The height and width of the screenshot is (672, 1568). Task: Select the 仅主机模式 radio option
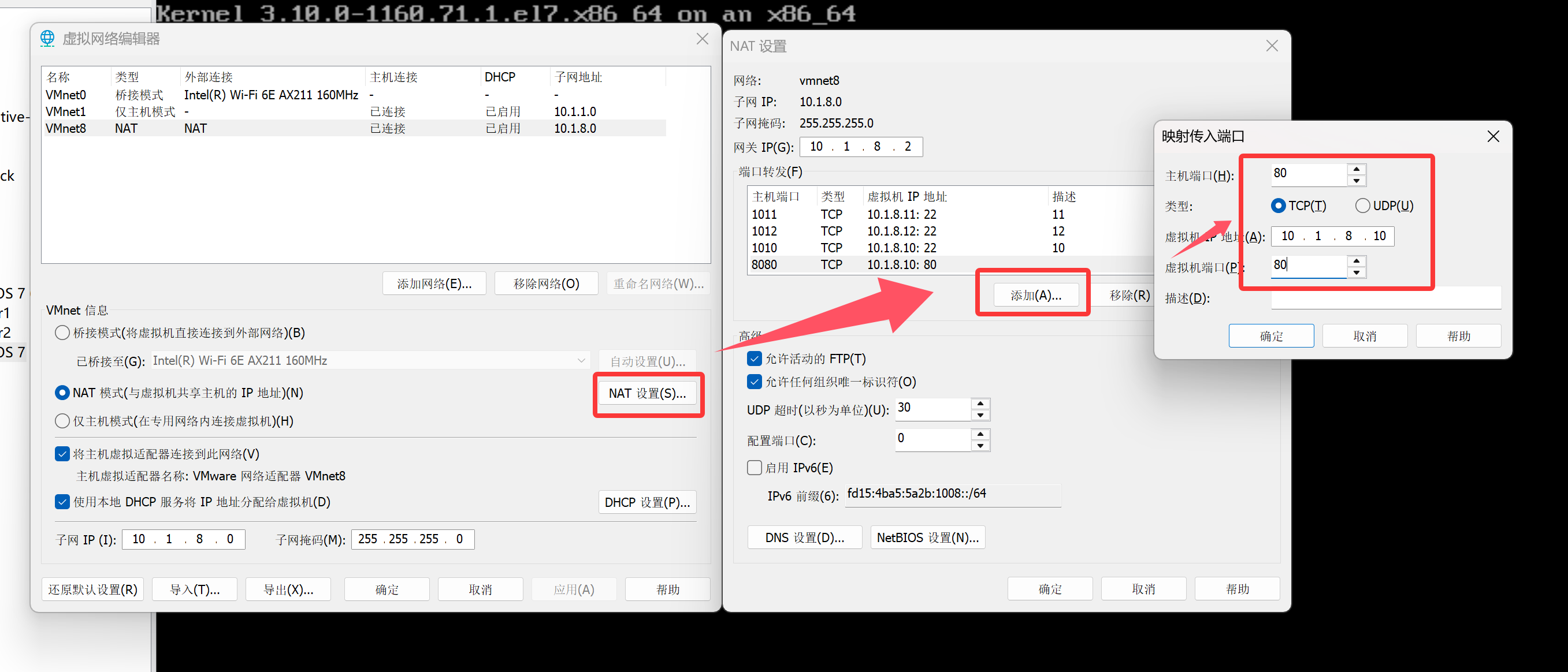coord(62,421)
